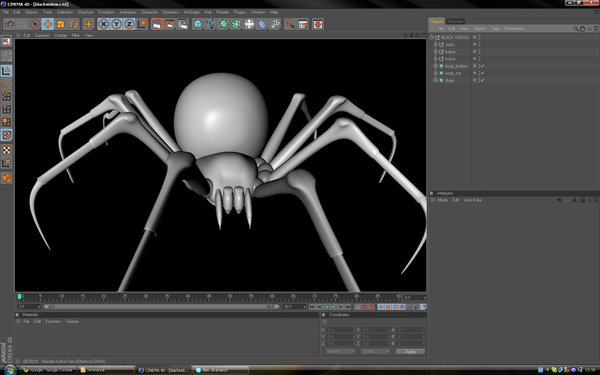Toggle the X axis lock
Image resolution: width=600 pixels, height=375 pixels.
[103, 24]
